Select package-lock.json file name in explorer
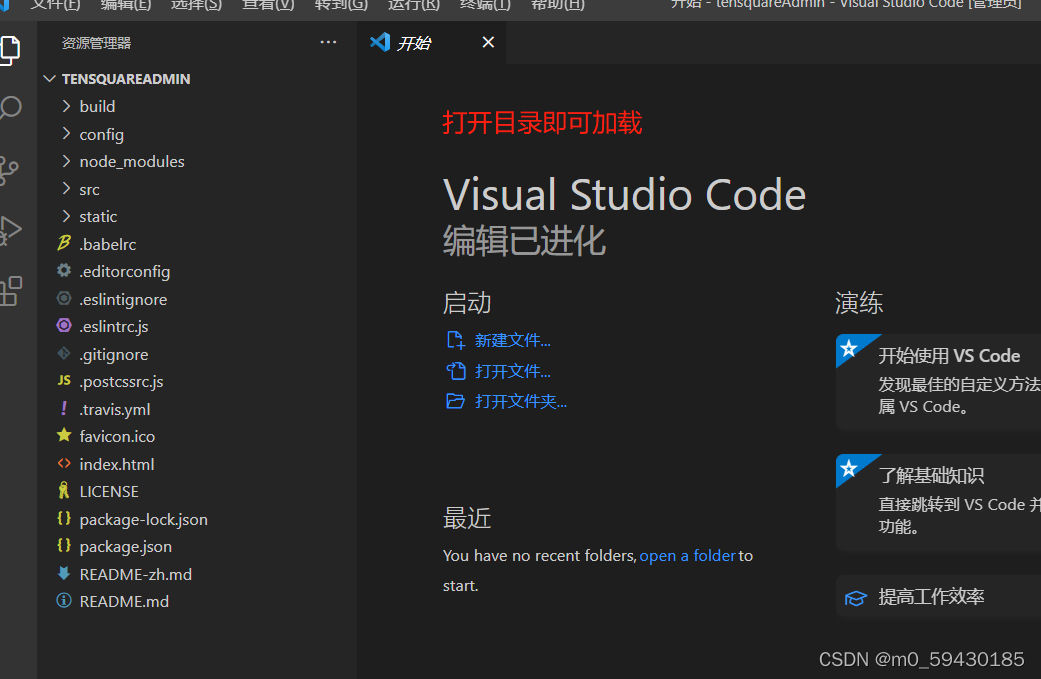Viewport: 1041px width, 679px height. pos(143,519)
